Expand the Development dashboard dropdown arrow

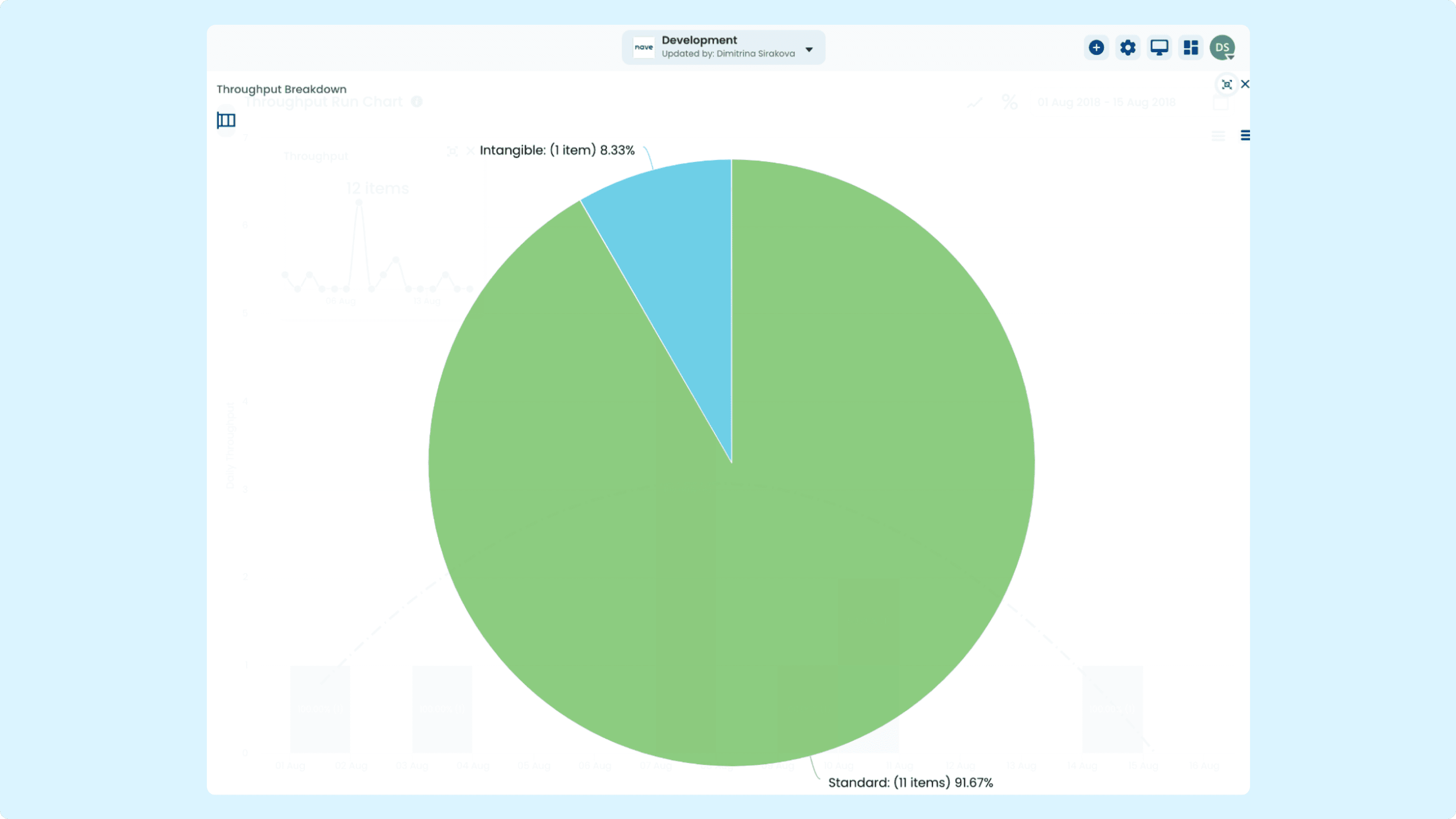click(x=809, y=49)
